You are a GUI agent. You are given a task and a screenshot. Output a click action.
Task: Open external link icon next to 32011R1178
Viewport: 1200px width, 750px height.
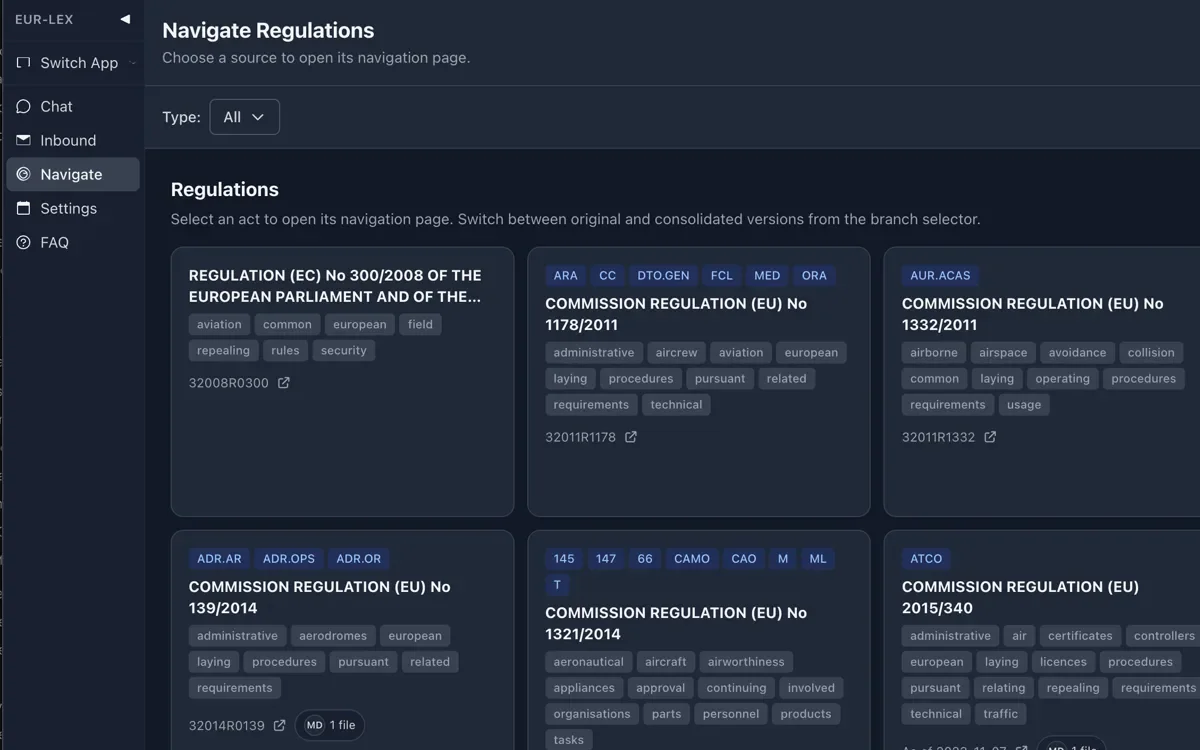pos(631,437)
